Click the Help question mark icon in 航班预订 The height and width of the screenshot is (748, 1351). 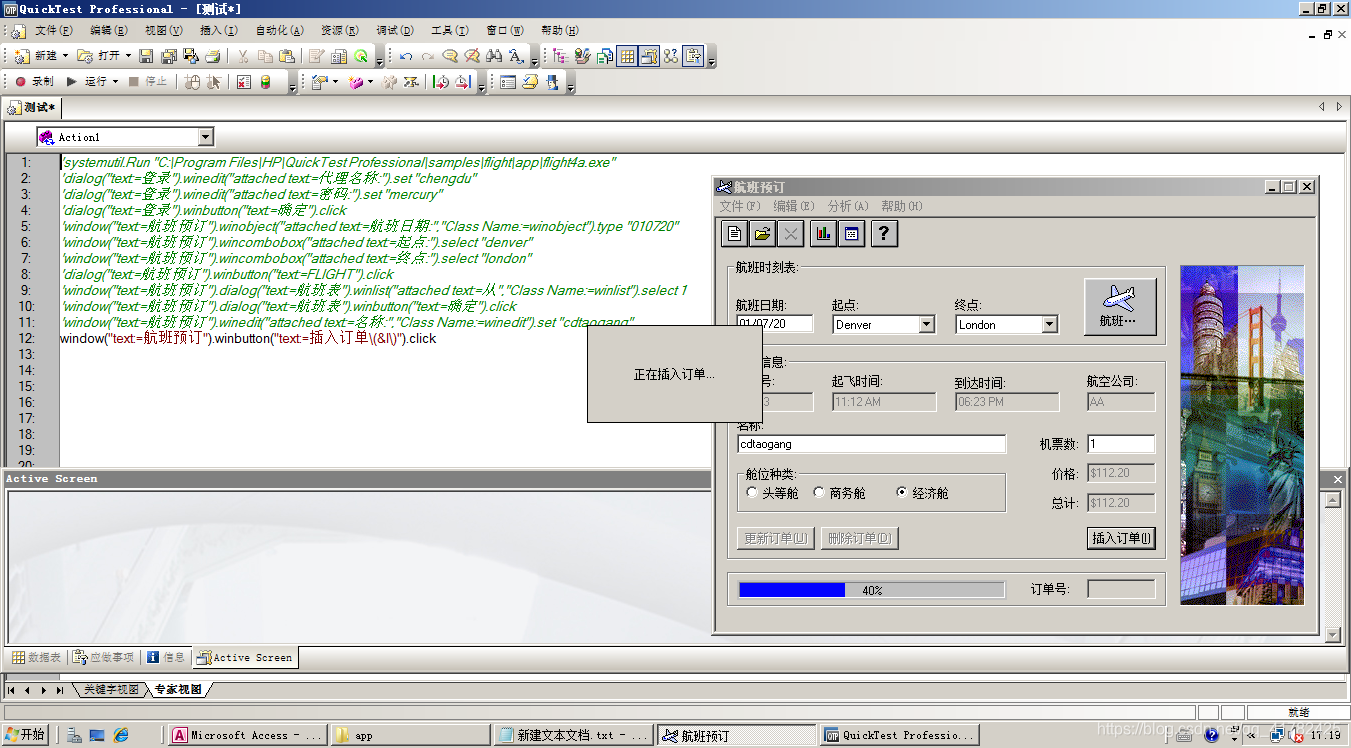pos(882,234)
